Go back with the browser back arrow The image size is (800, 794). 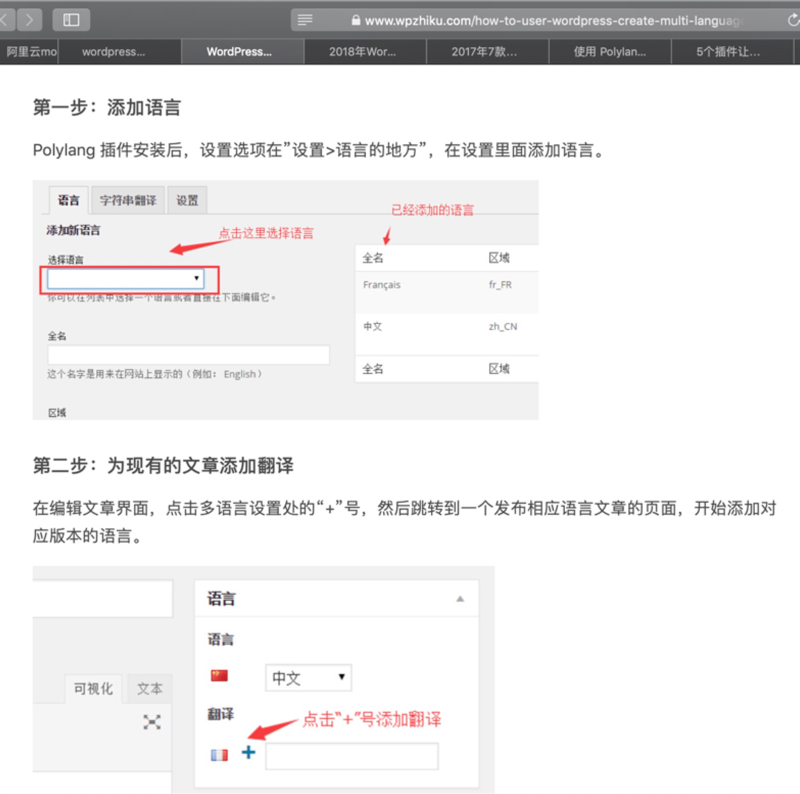click(x=6, y=20)
